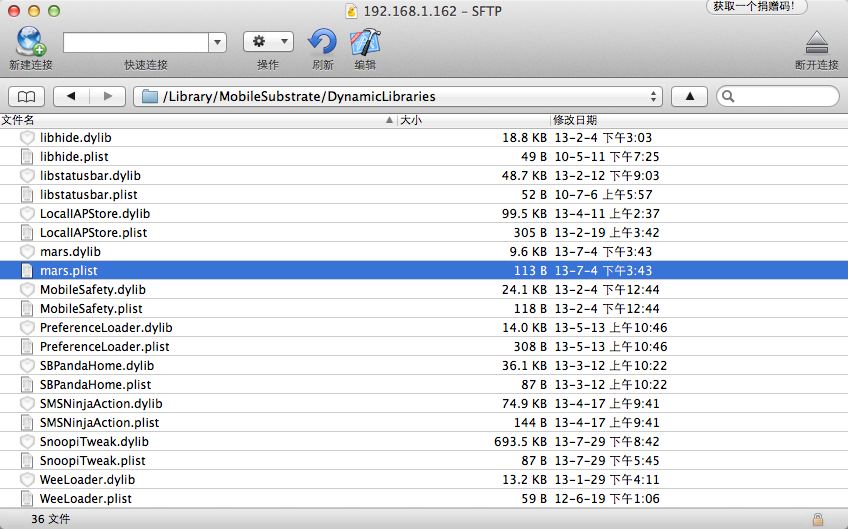Select the MobileSafety.dylib filename

coord(92,289)
